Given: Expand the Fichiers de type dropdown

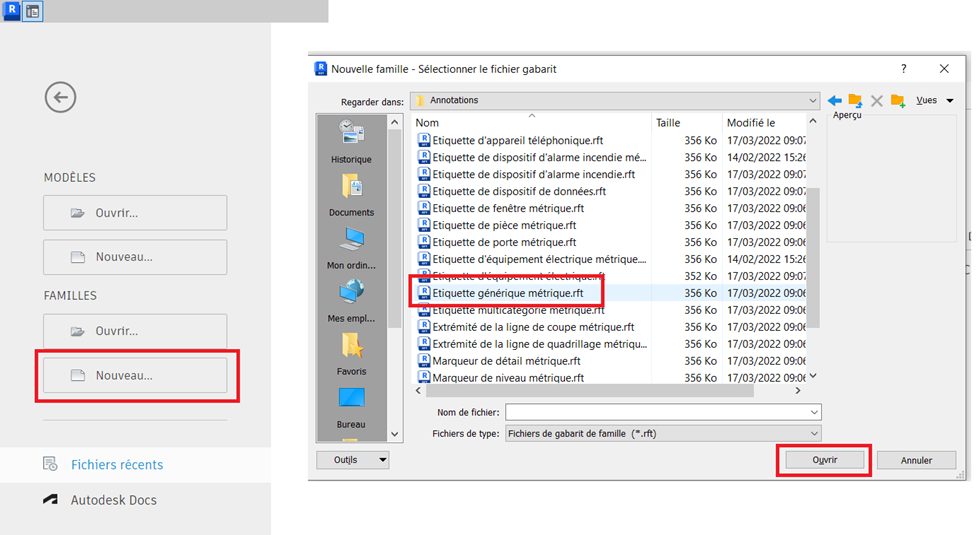Looking at the screenshot, I should point(814,433).
